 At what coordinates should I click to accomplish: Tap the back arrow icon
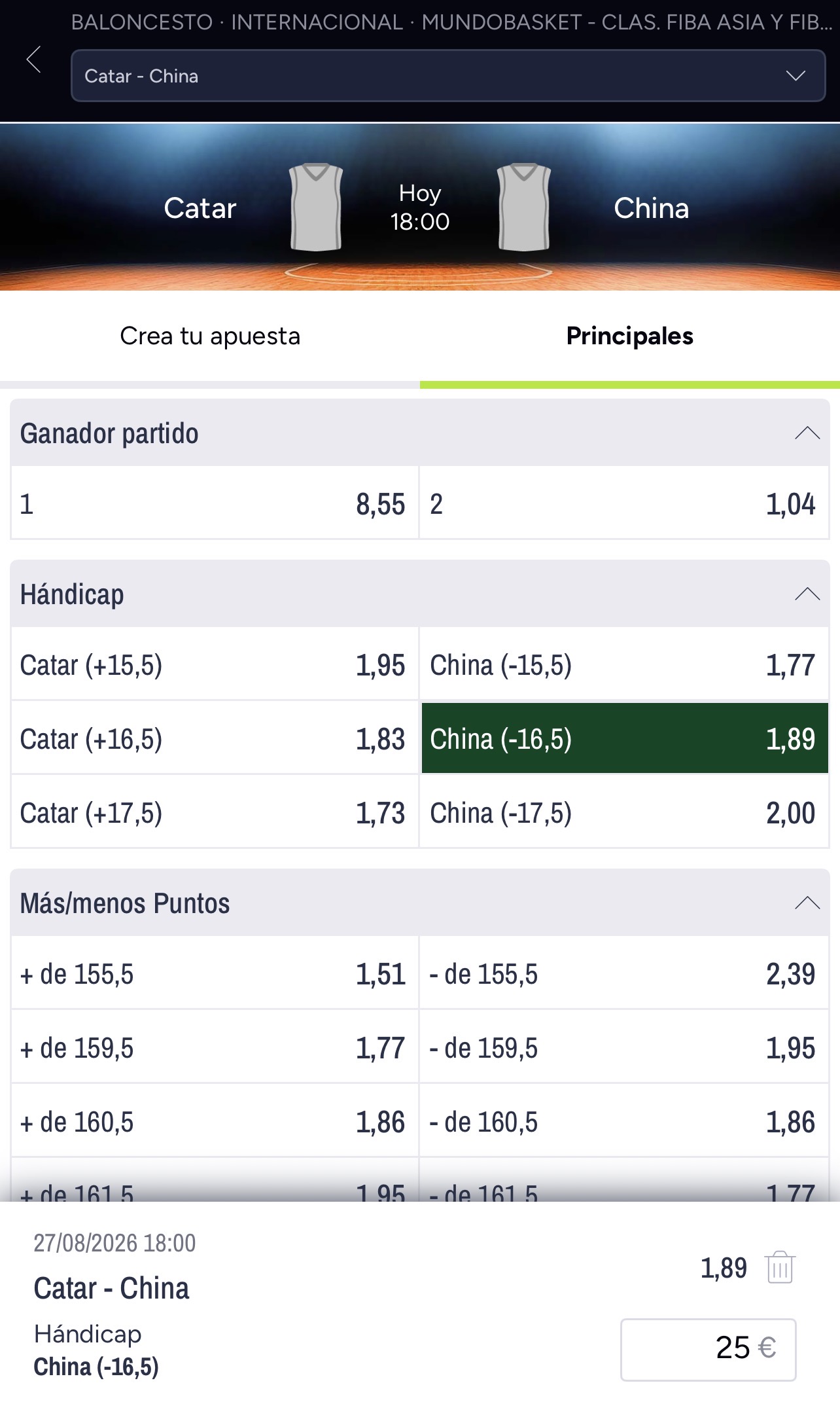34,60
